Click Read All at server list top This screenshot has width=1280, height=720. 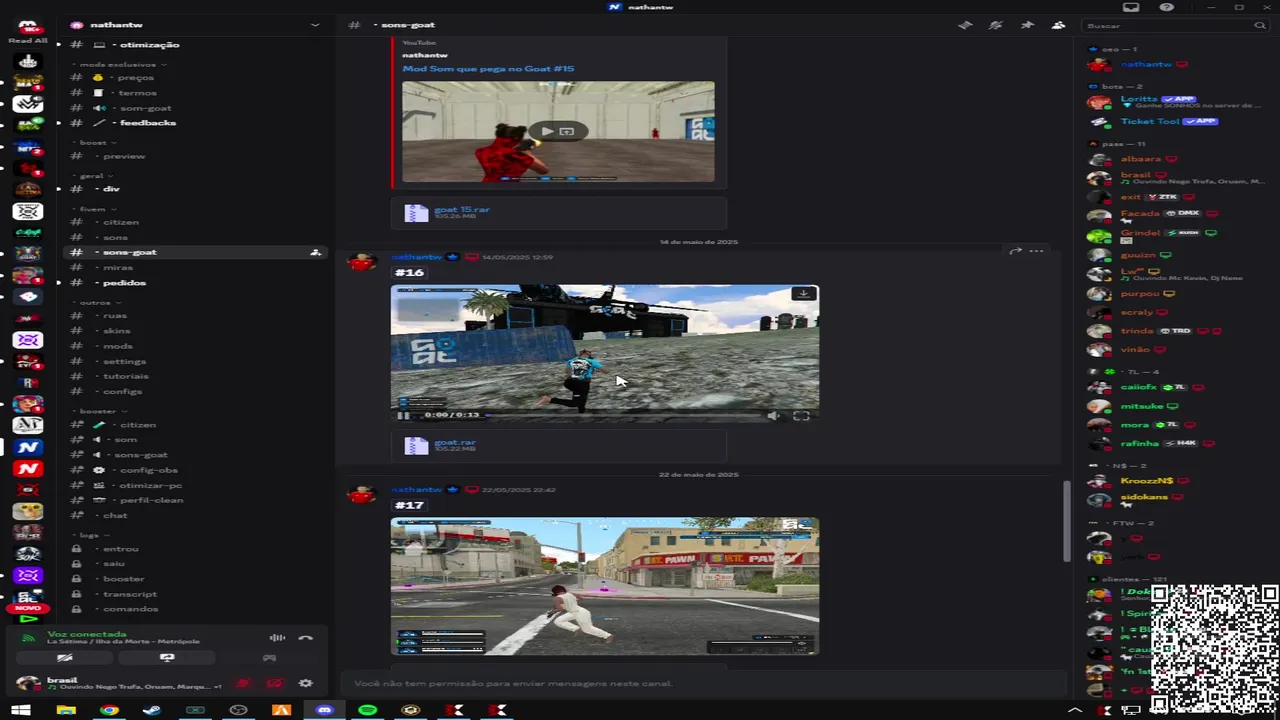point(28,41)
